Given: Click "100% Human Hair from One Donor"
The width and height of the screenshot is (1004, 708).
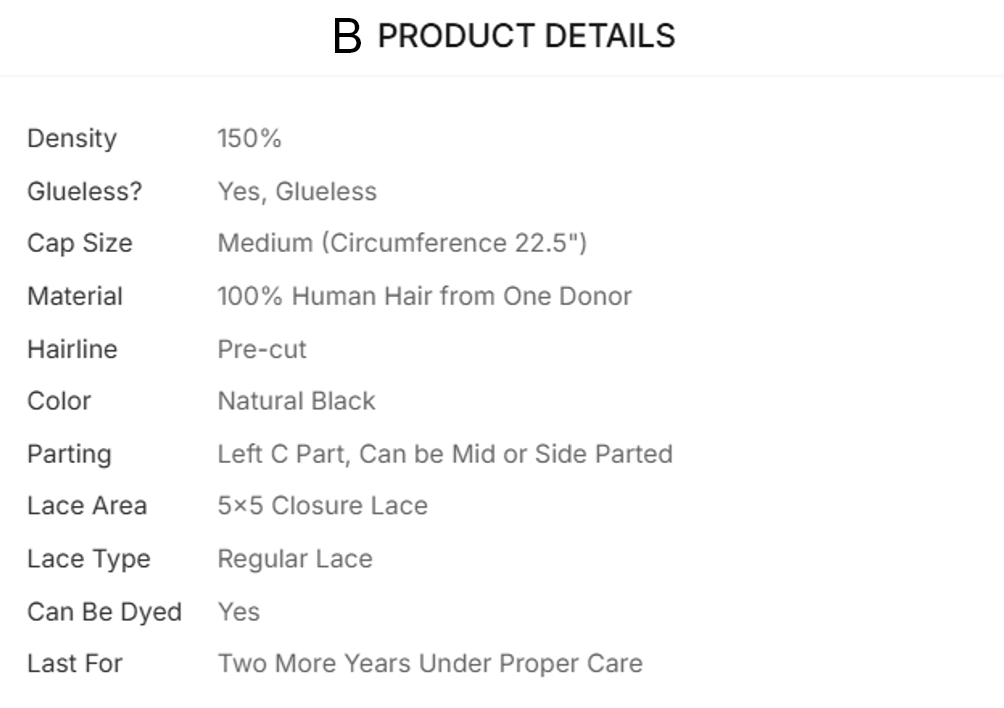Looking at the screenshot, I should tap(425, 297).
